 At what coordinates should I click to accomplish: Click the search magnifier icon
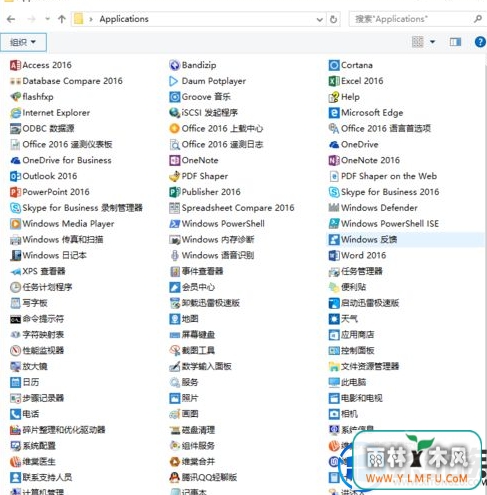tap(478, 19)
